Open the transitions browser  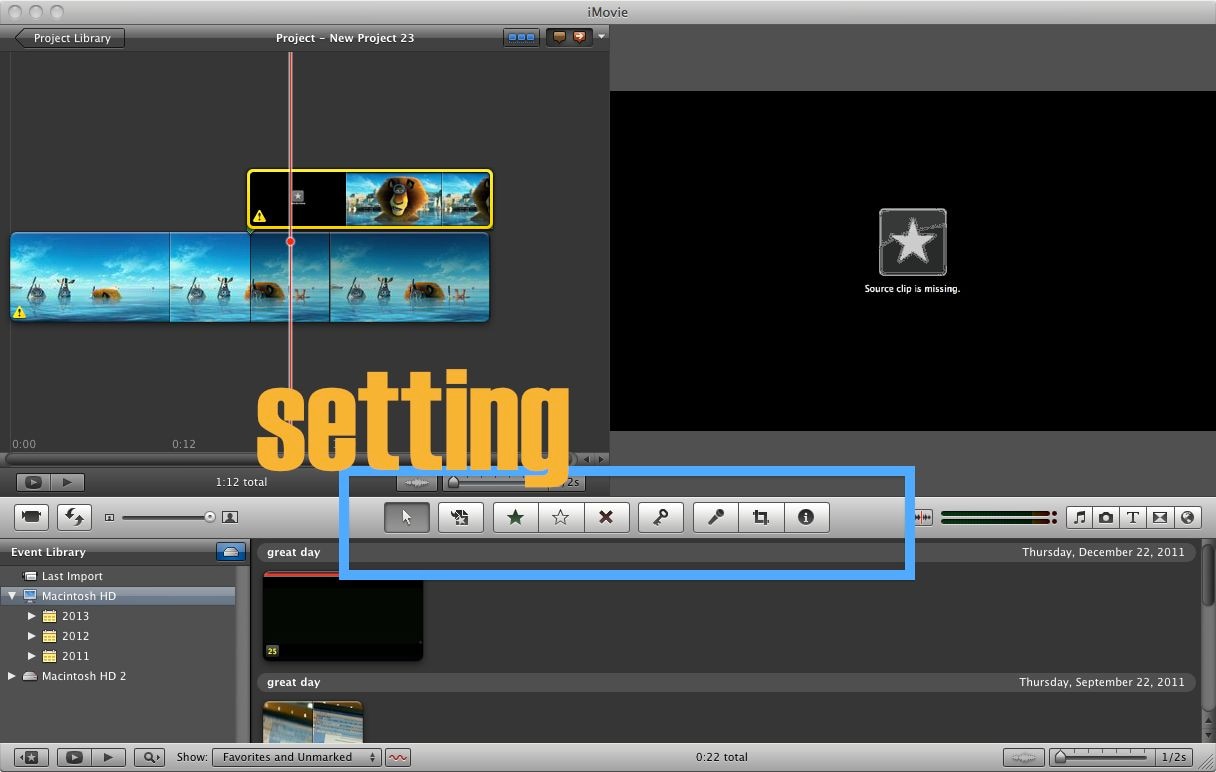point(1160,517)
